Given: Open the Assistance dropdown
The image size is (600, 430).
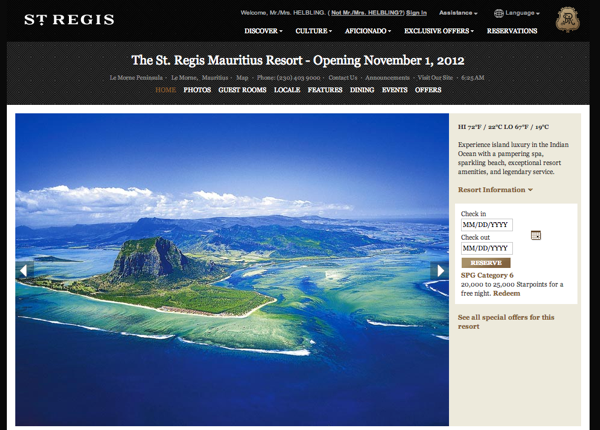Looking at the screenshot, I should point(458,13).
